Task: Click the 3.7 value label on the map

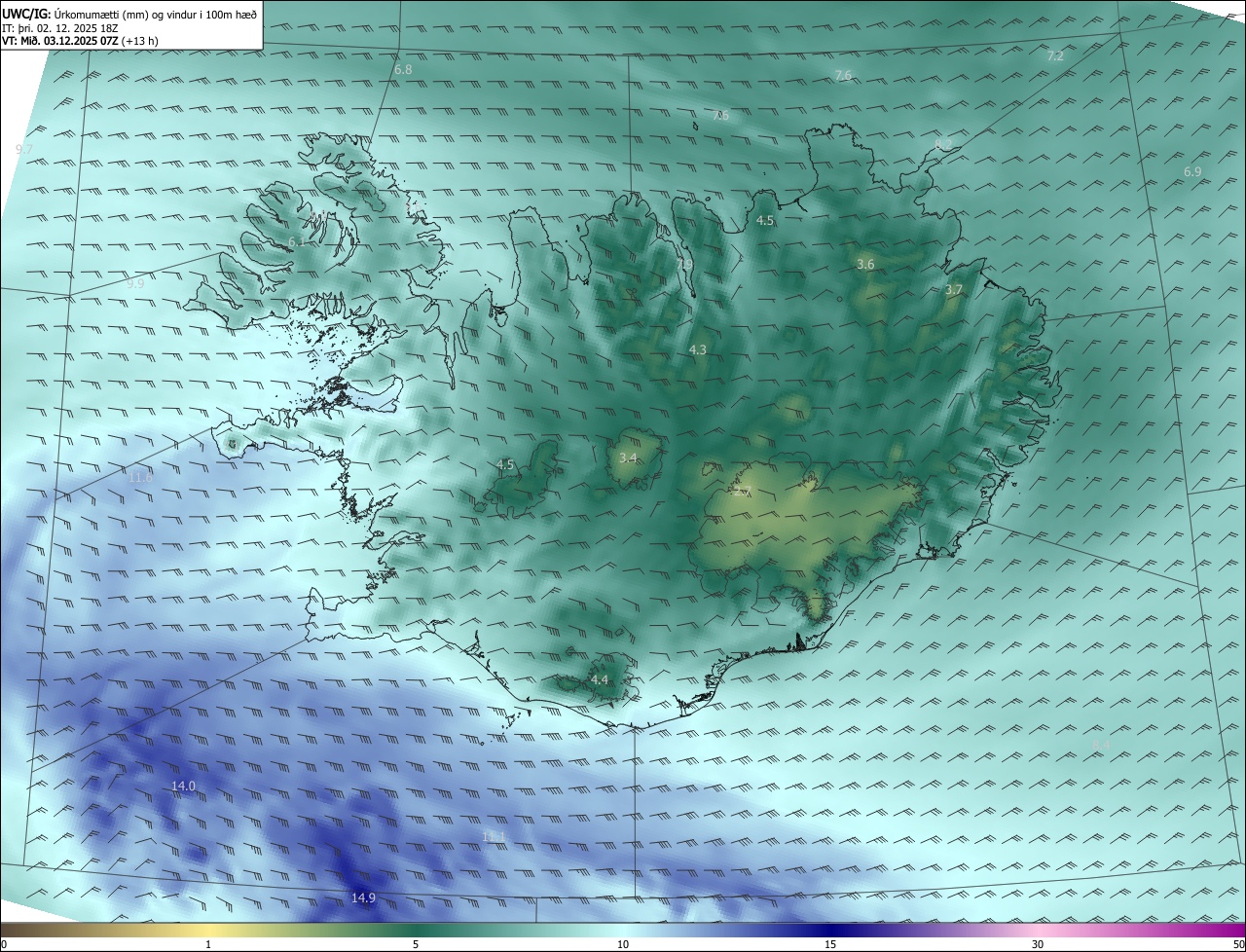Action: point(954,290)
